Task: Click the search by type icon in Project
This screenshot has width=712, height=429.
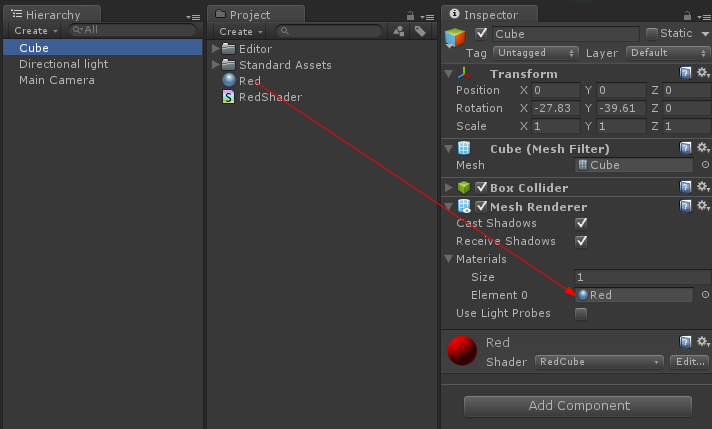Action: (399, 32)
